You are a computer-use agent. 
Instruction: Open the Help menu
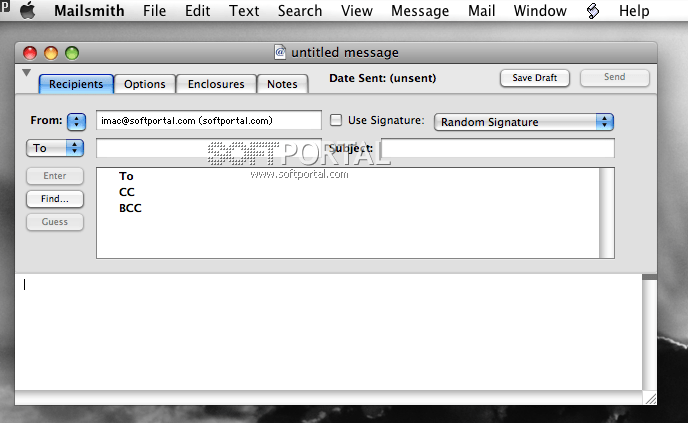[634, 11]
